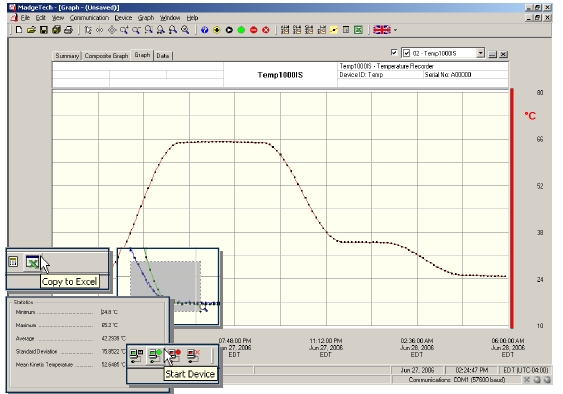563x394 pixels.
Task: Print the graph using the printer icon
Action: tap(68, 30)
